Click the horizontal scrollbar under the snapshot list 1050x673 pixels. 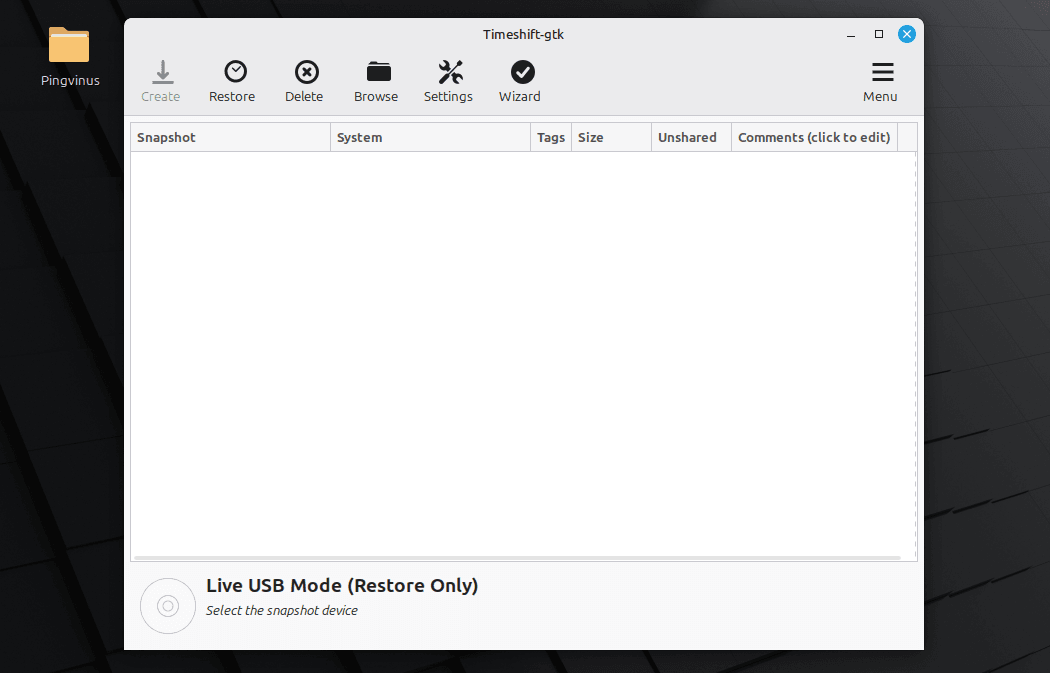[x=516, y=557]
